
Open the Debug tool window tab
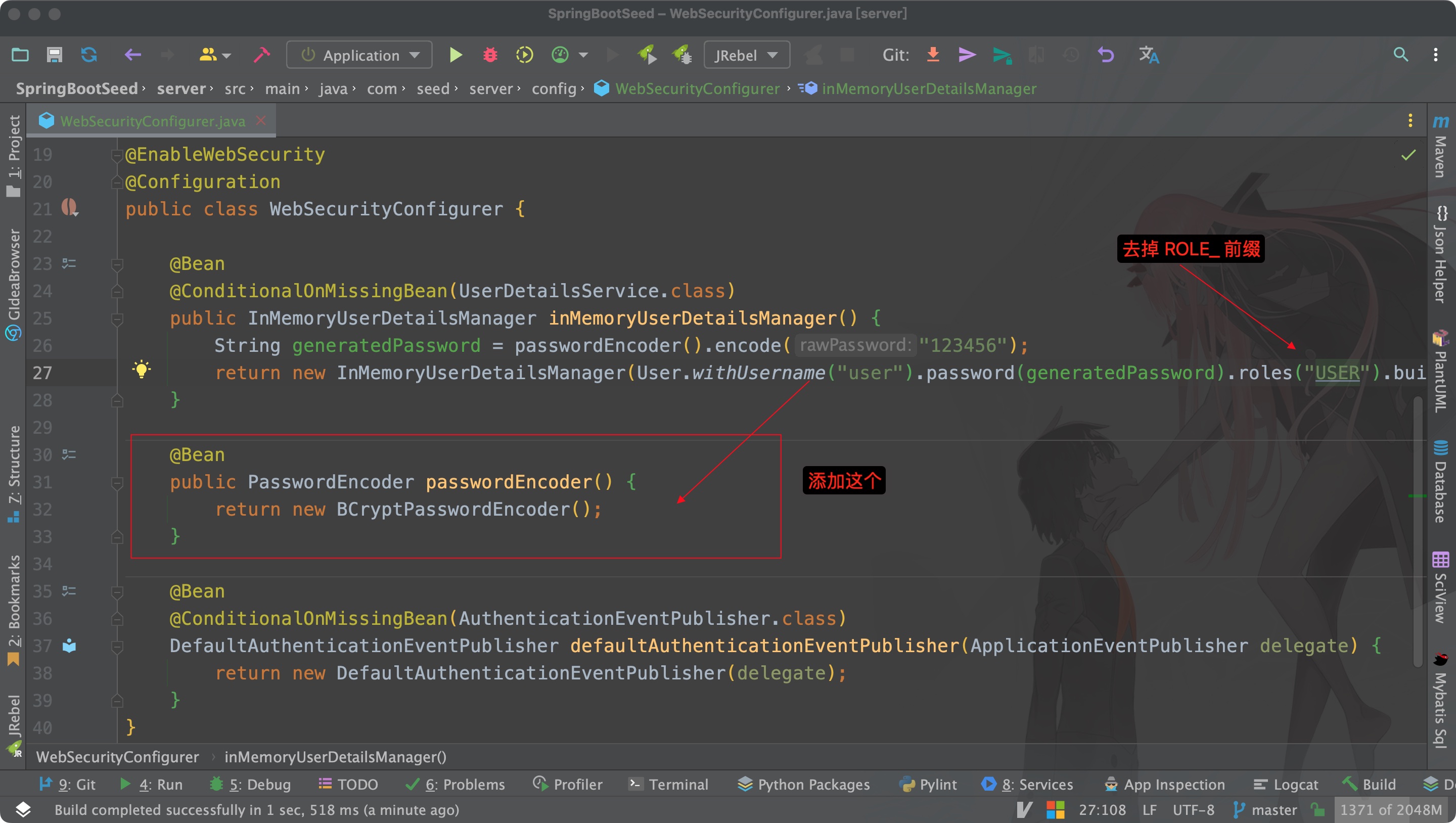[250, 785]
